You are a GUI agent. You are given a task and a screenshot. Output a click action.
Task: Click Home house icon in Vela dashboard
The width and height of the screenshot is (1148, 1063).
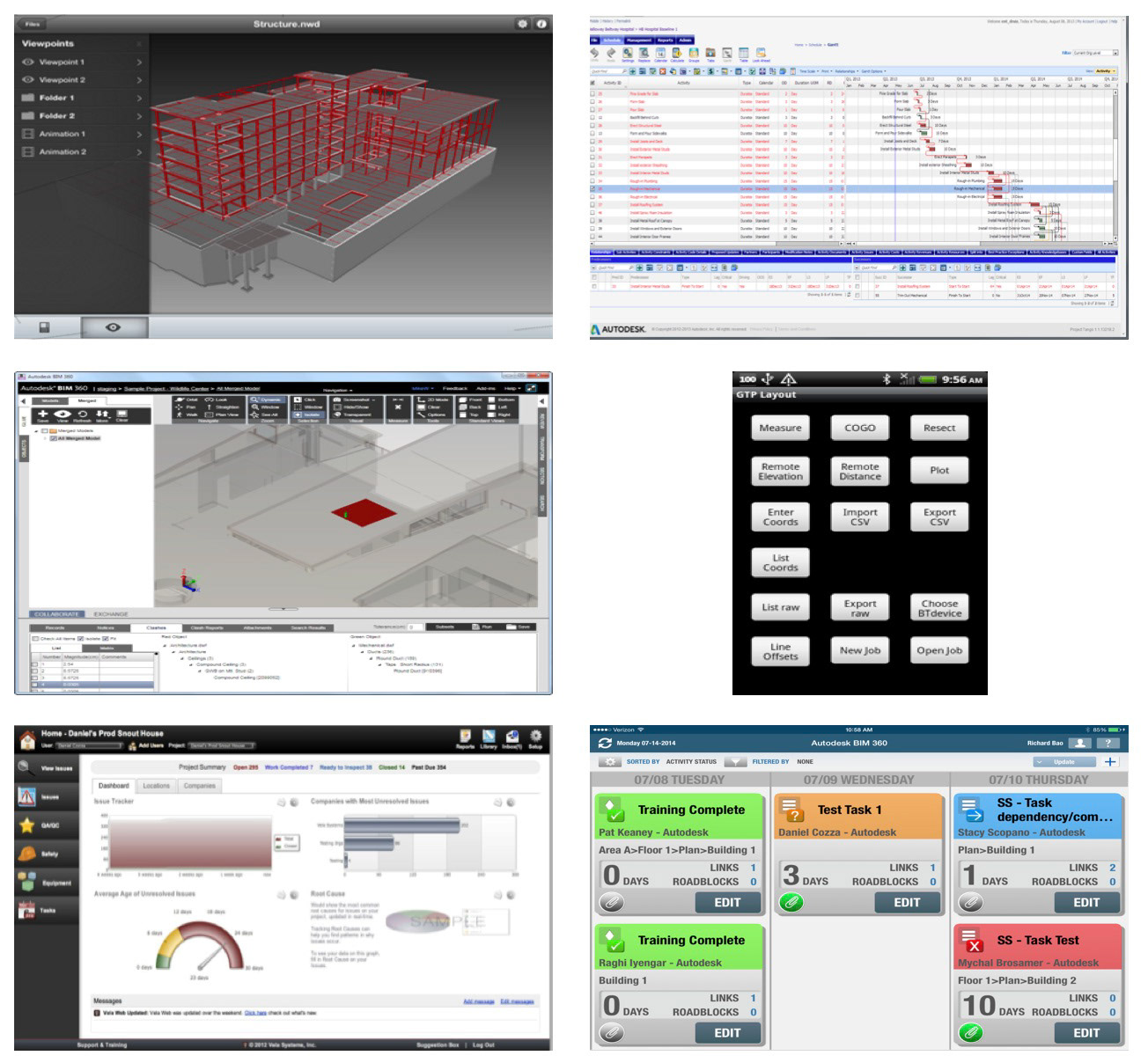tap(28, 740)
